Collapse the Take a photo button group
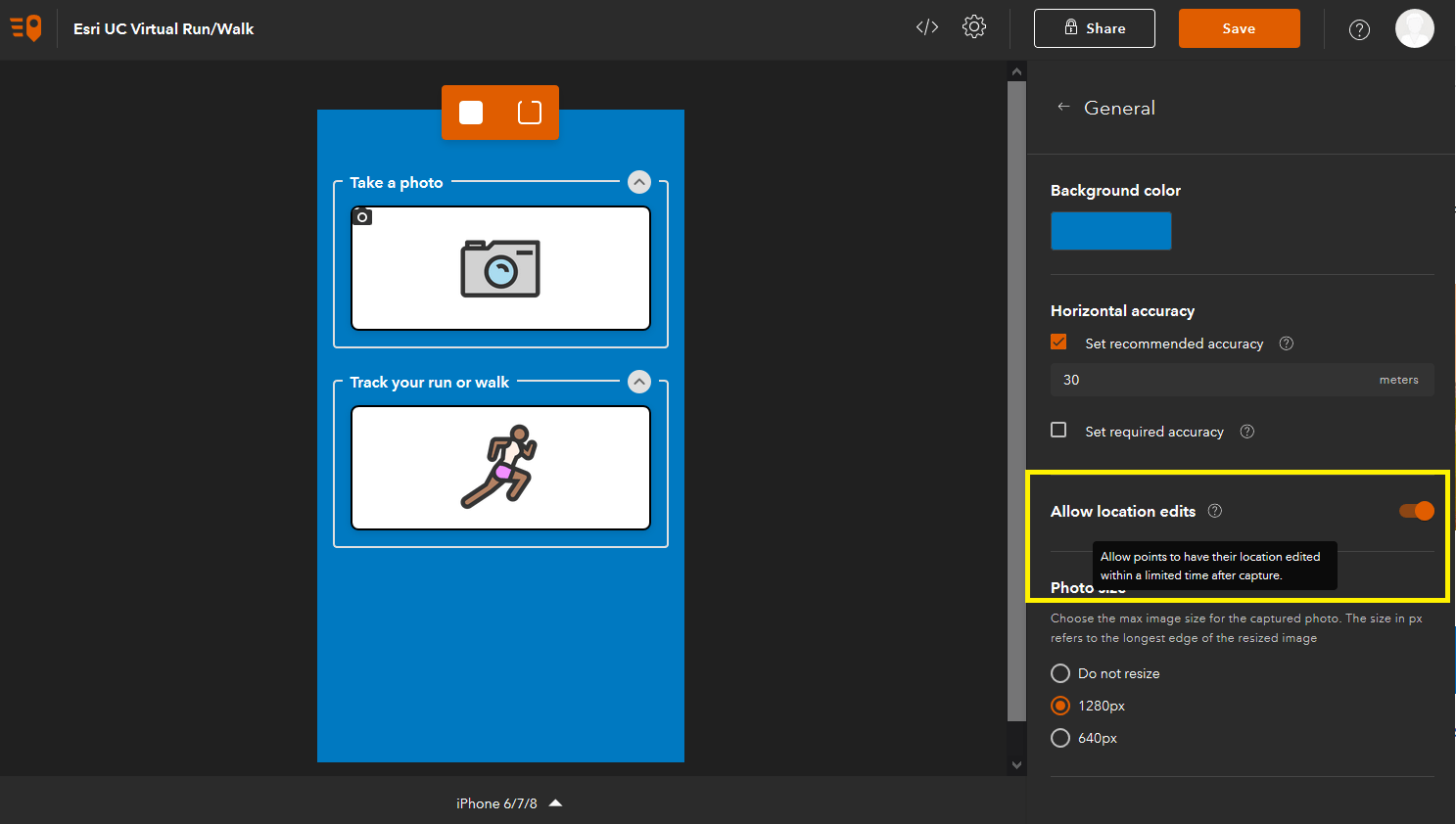 (x=638, y=182)
